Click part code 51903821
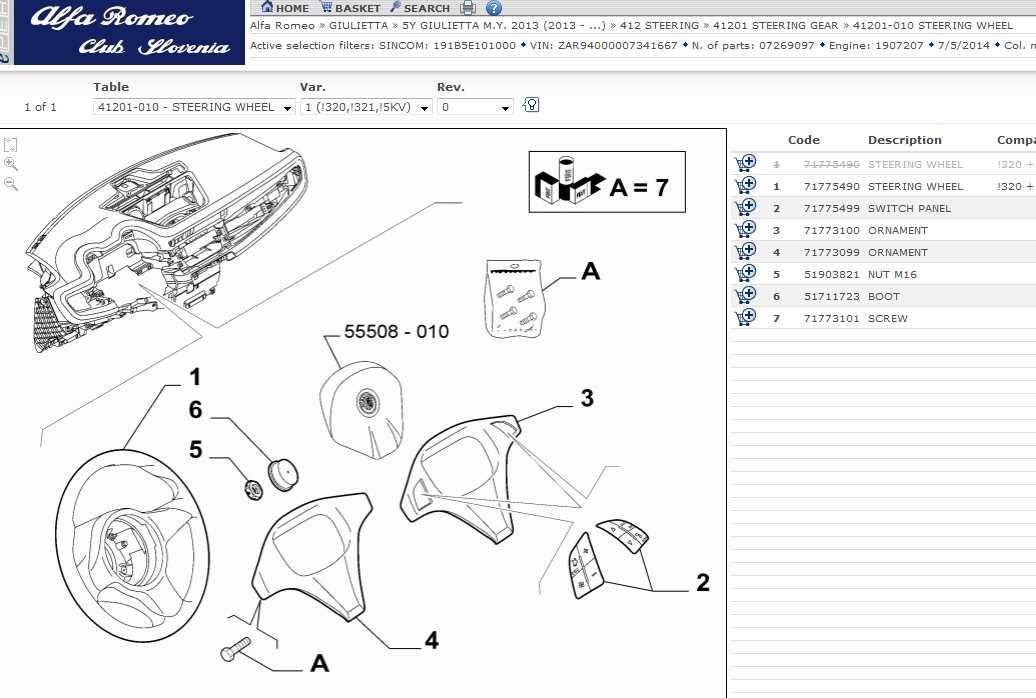The height and width of the screenshot is (698, 1036). 831,274
